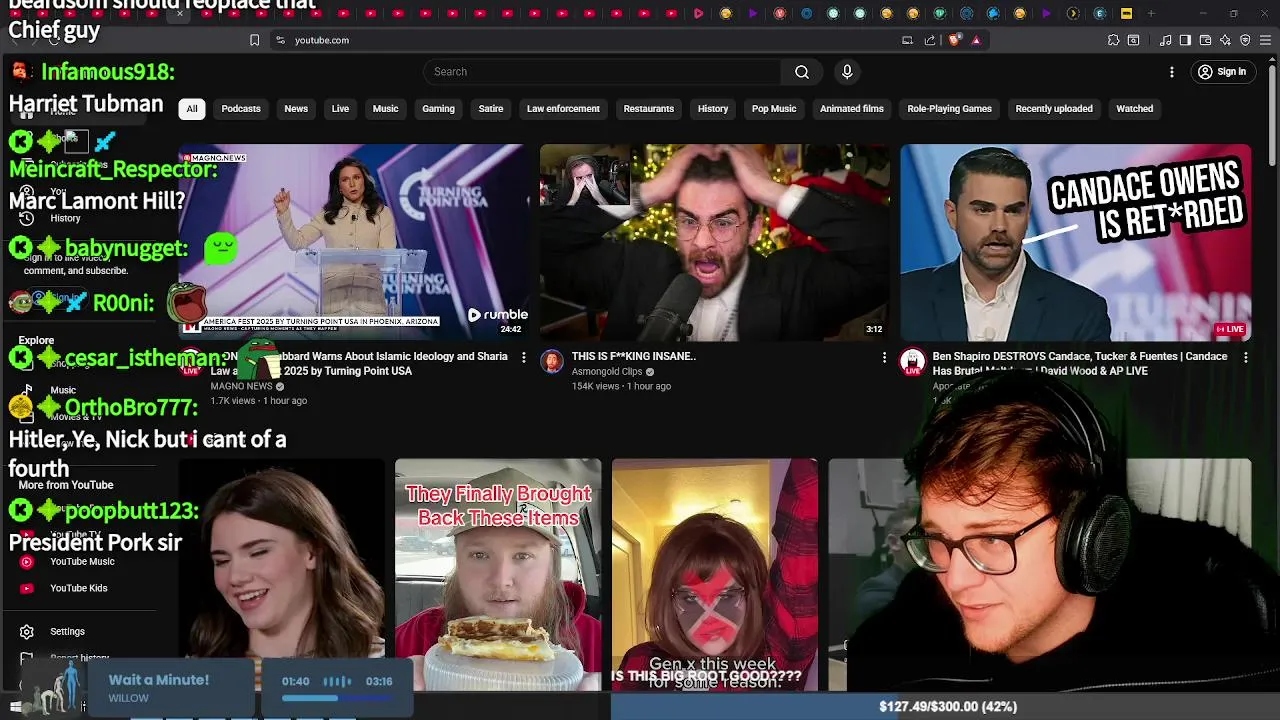
Task: Play the Turning Point USA speech thumbnail
Action: tap(354, 242)
